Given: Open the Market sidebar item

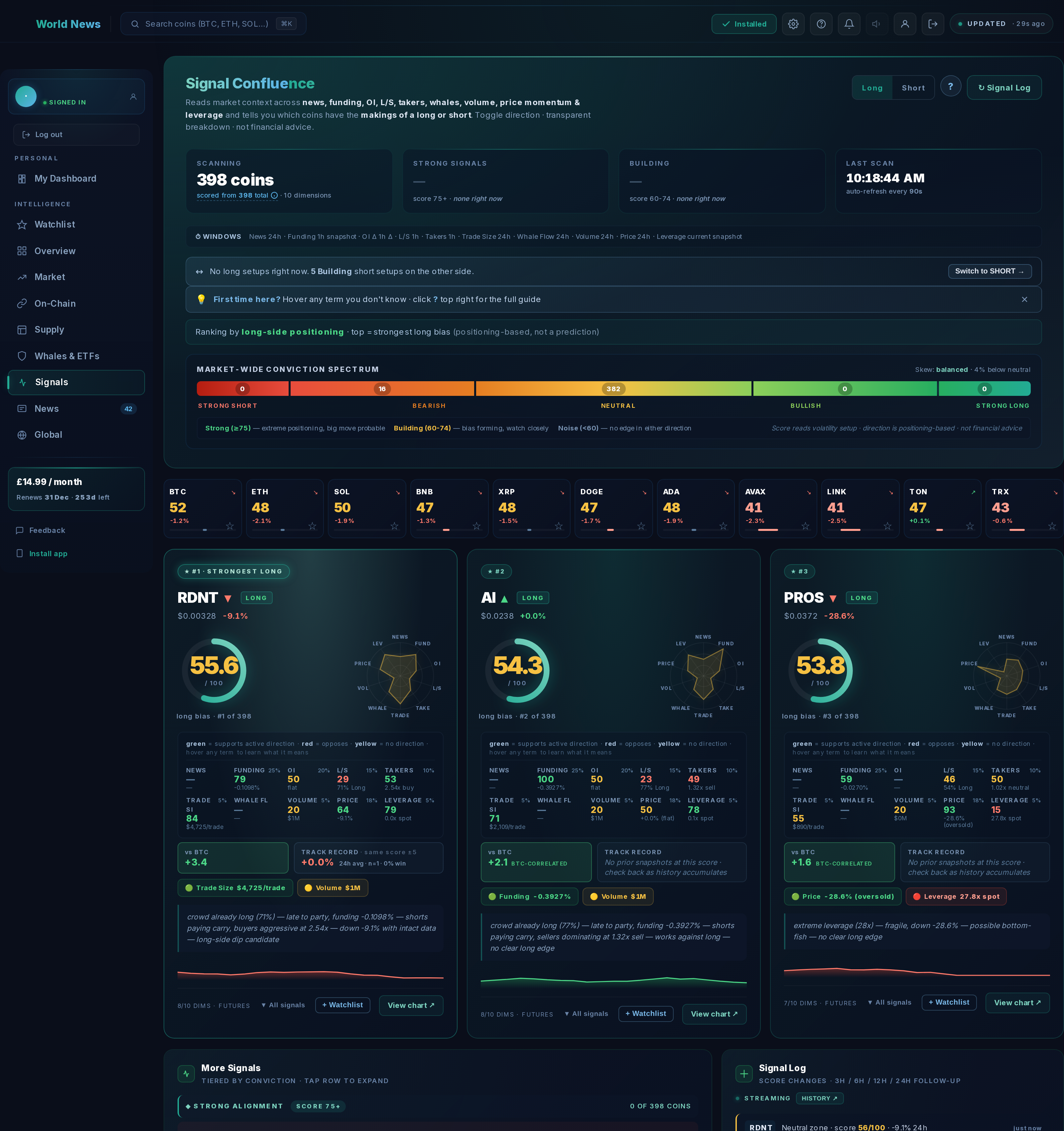Looking at the screenshot, I should coord(76,277).
